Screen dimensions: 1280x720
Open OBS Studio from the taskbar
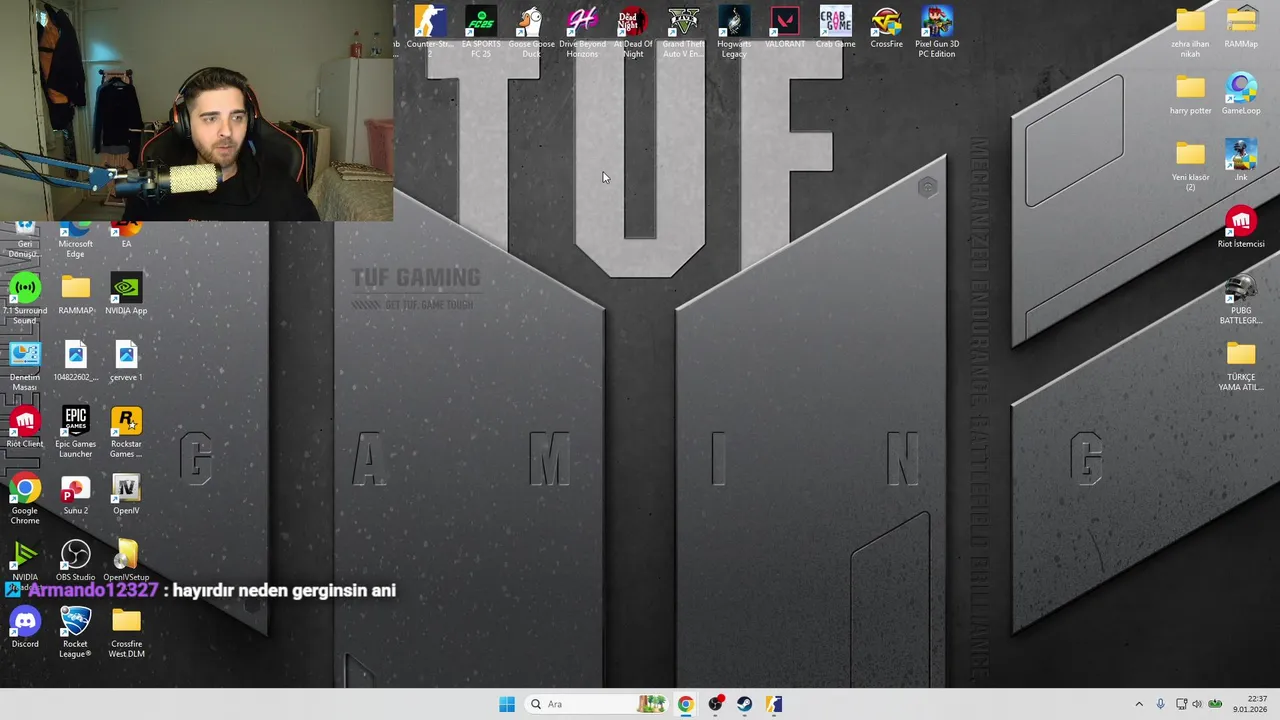pos(715,704)
